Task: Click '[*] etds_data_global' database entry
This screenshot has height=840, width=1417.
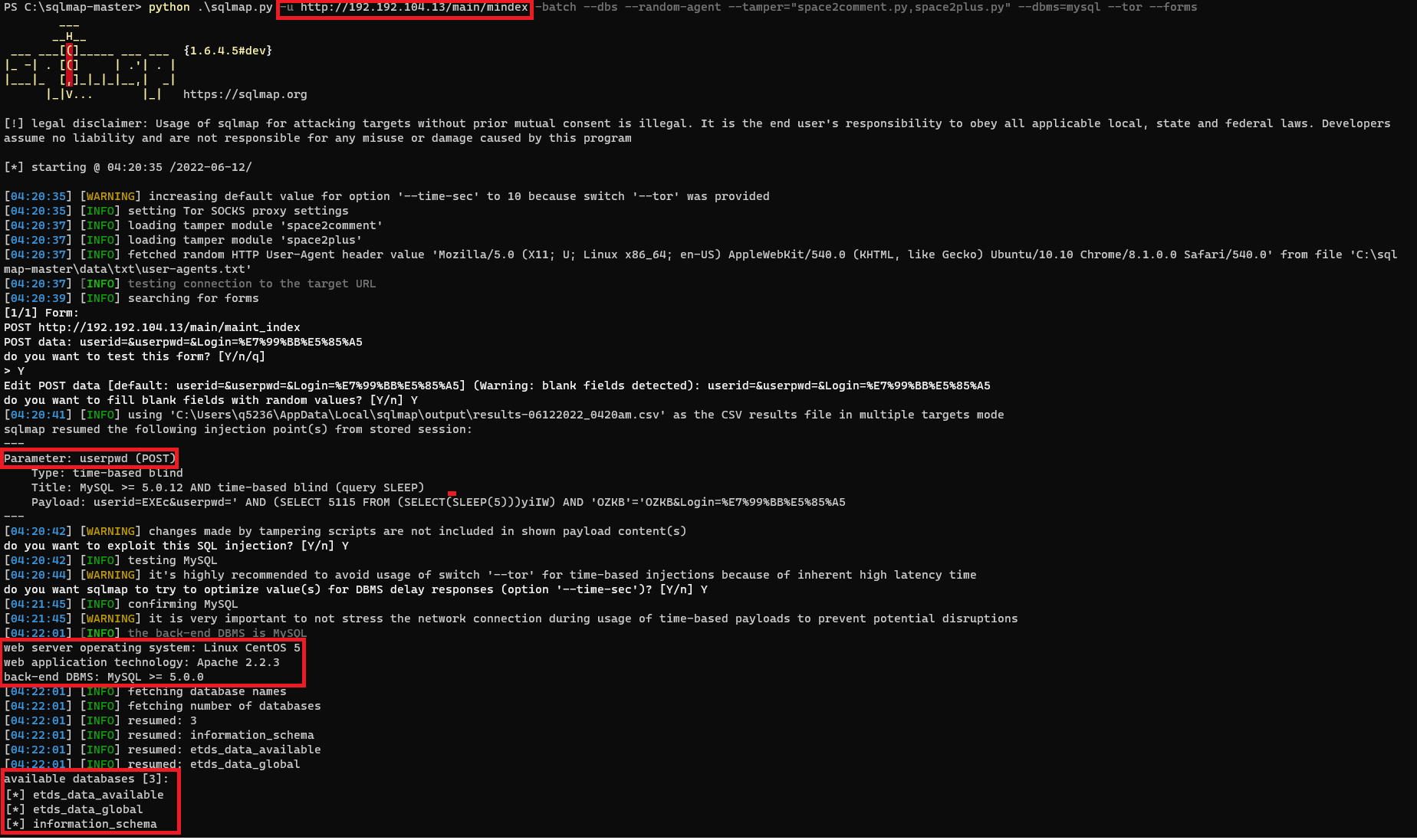Action: pos(74,809)
